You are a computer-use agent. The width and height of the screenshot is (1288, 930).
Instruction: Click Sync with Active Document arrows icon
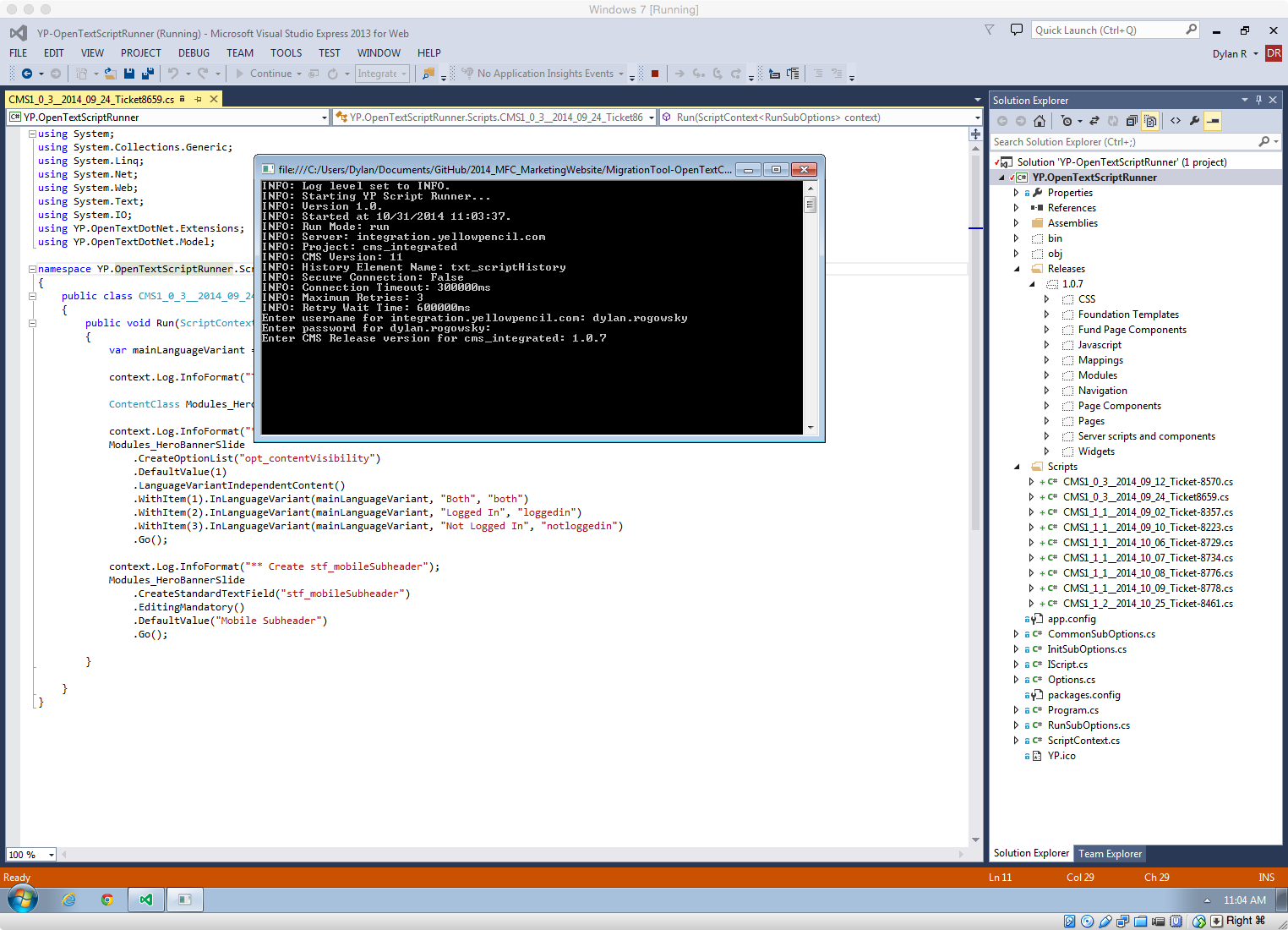pyautogui.click(x=1094, y=121)
